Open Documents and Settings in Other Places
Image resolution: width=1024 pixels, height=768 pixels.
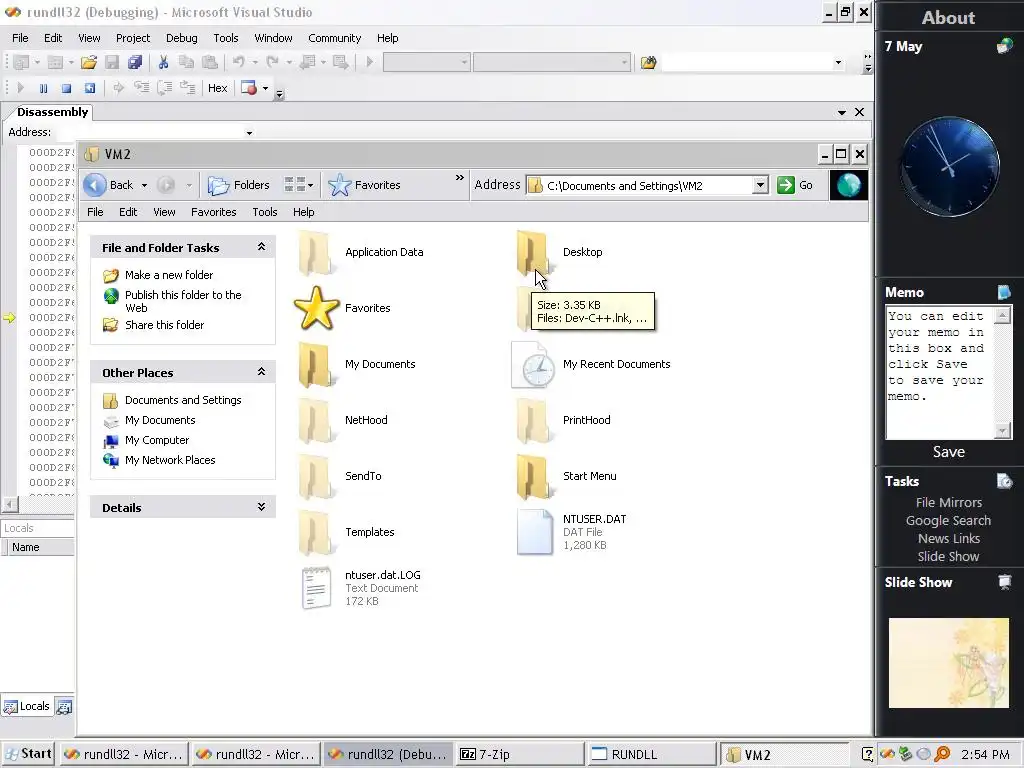pos(183,400)
